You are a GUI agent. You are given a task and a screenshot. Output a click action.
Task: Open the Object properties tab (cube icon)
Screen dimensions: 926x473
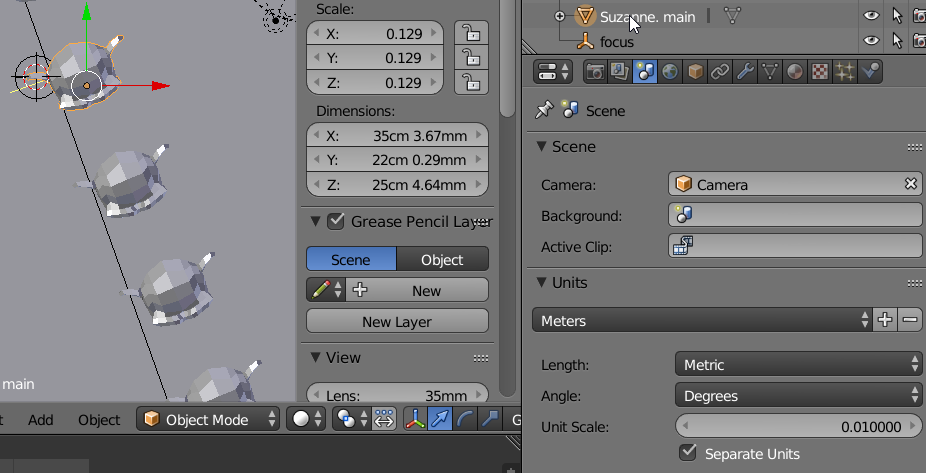coord(694,72)
